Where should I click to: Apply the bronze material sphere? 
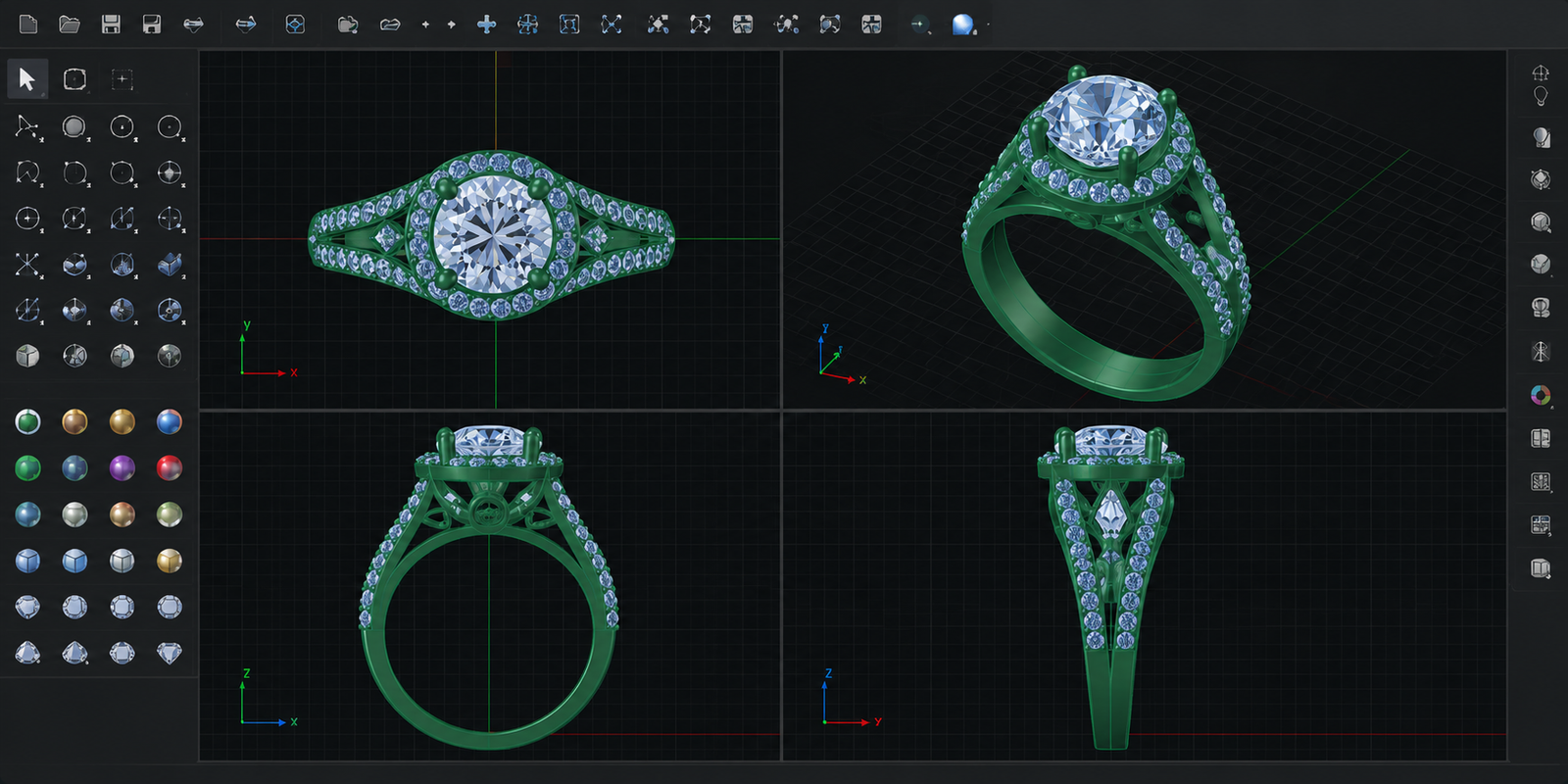pyautogui.click(x=74, y=421)
